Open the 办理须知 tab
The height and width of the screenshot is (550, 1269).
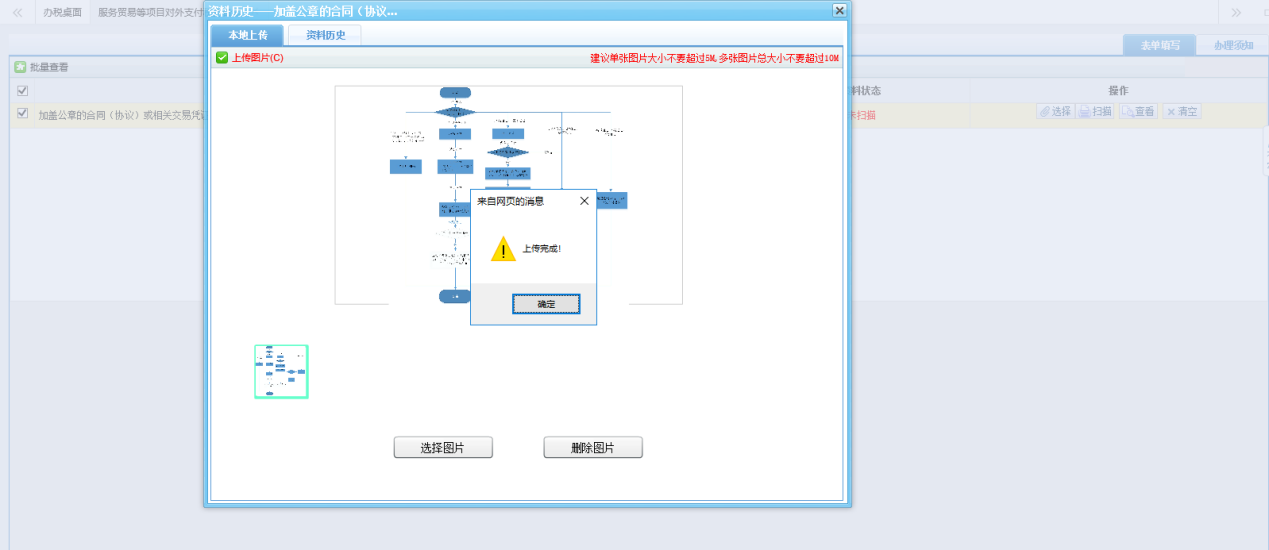1233,46
